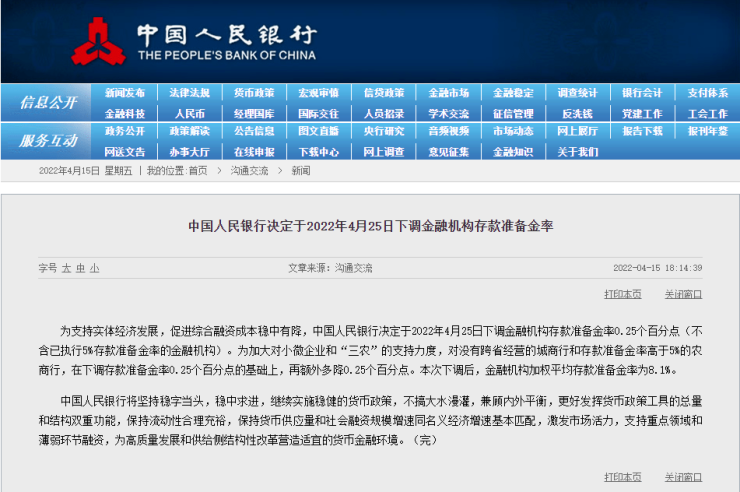Go to 征信管理 section
The width and height of the screenshot is (740, 492).
pos(513,114)
